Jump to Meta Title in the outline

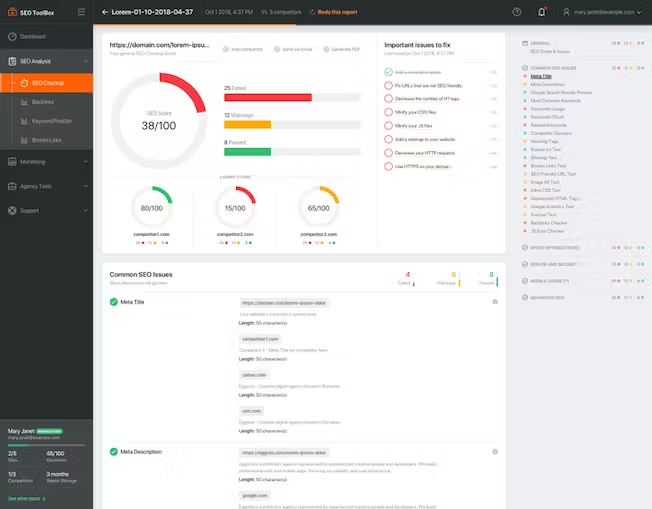(541, 76)
